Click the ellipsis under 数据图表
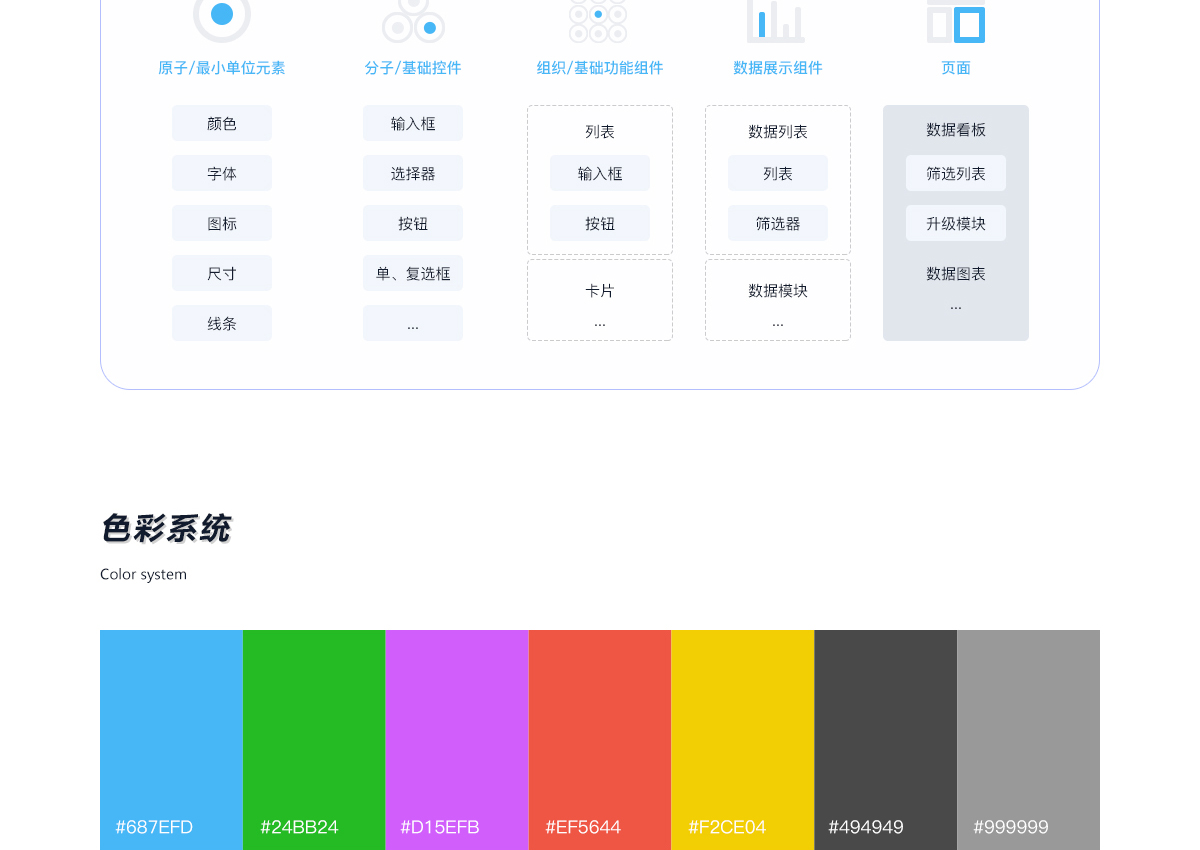The image size is (1200, 850). tap(956, 307)
